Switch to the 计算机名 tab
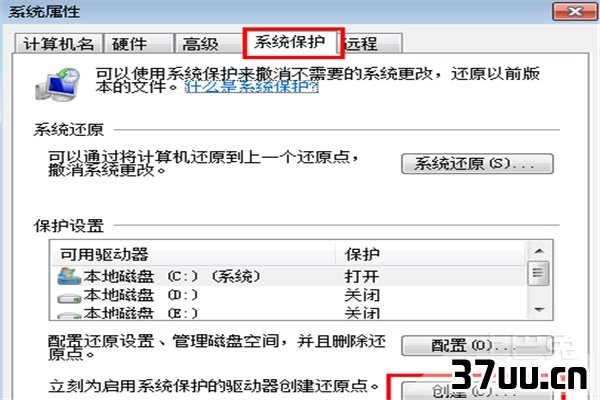This screenshot has width=600, height=400. [x=59, y=44]
